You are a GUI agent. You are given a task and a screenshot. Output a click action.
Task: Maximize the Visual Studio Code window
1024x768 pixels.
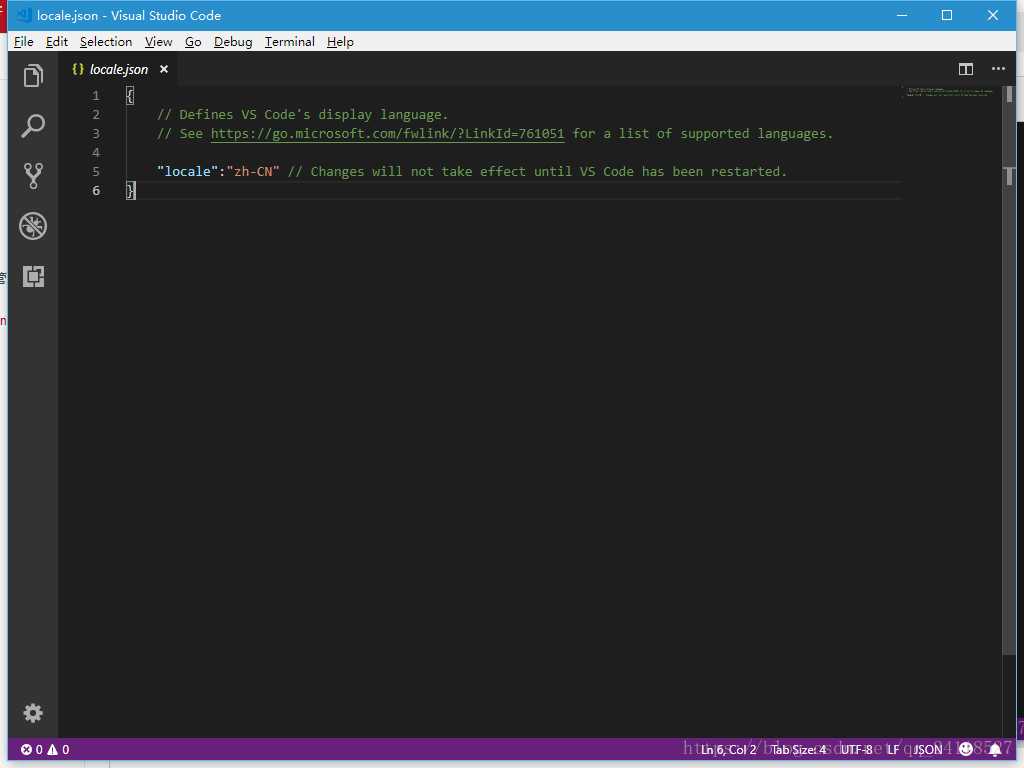click(946, 15)
